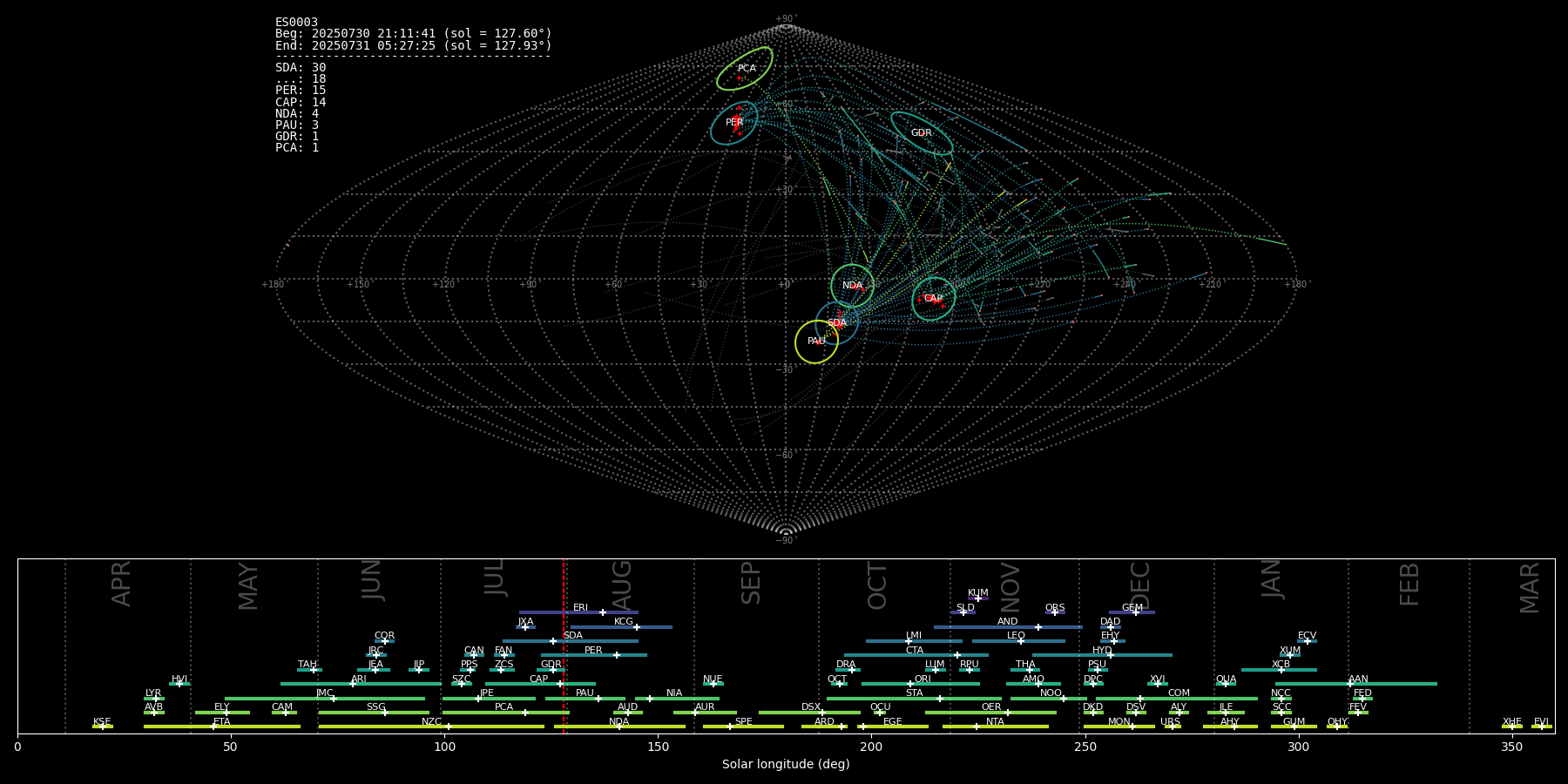This screenshot has width=1568, height=784.
Task: Select the XHE shower marker in the timeline
Action: point(1511,727)
